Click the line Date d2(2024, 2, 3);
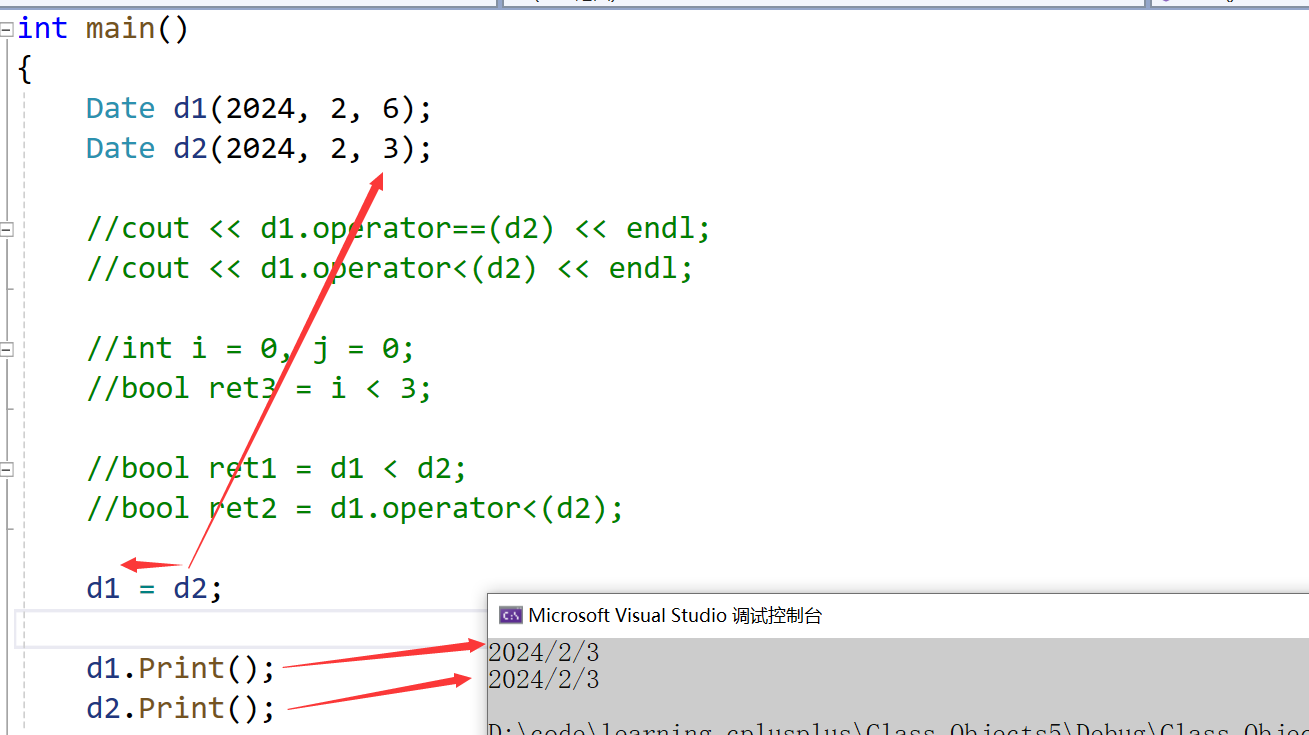The image size is (1309, 735). coord(259,148)
